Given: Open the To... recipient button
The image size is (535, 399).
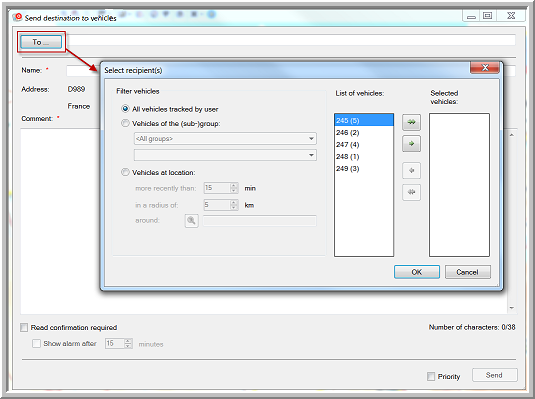Looking at the screenshot, I should (41, 42).
